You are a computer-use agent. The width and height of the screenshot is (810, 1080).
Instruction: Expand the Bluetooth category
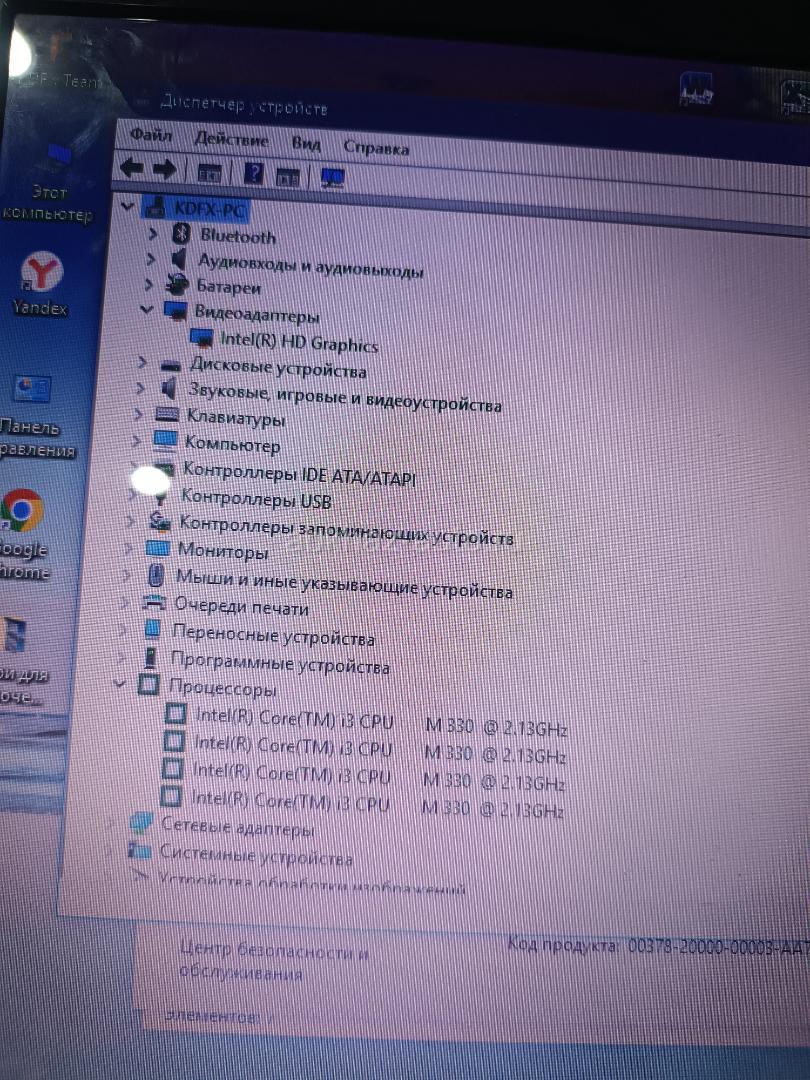(153, 233)
